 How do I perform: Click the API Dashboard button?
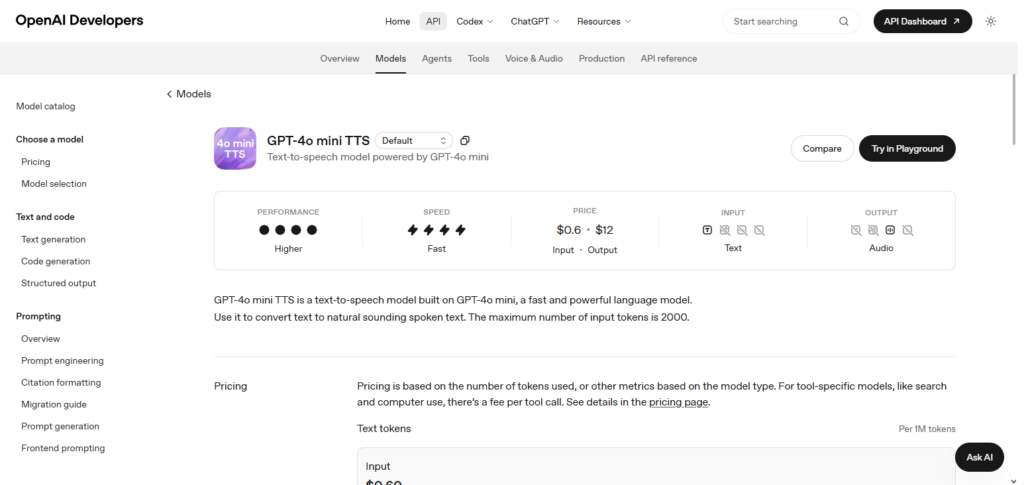tap(922, 22)
